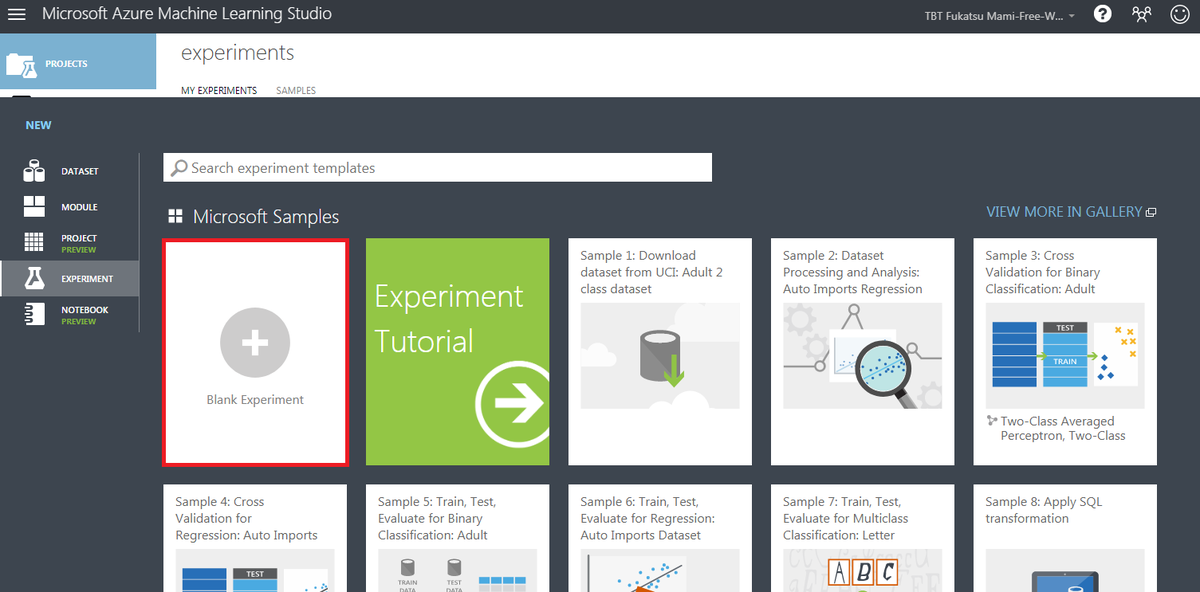This screenshot has width=1200, height=592.
Task: Click the Blank Experiment label text
Action: pyautogui.click(x=255, y=399)
